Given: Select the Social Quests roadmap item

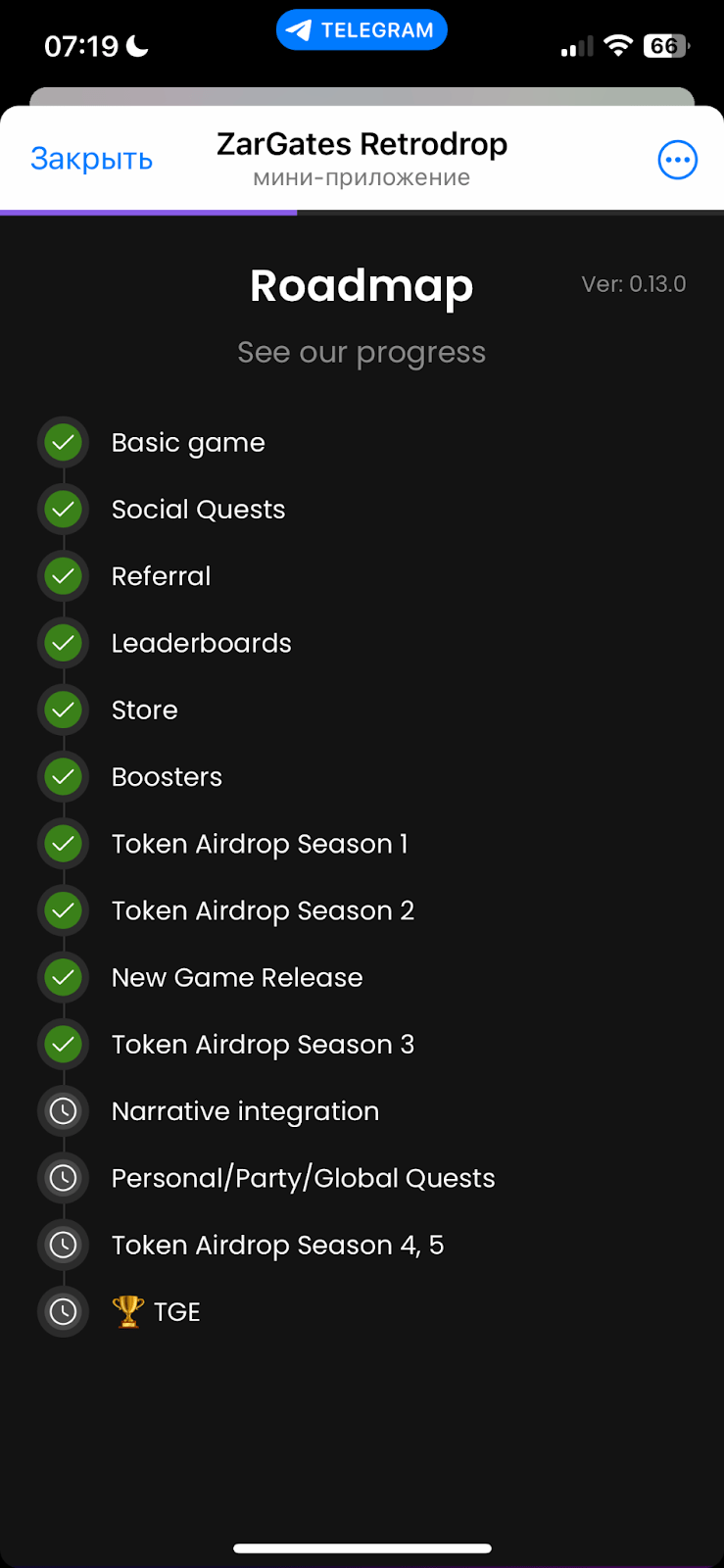Looking at the screenshot, I should point(199,510).
